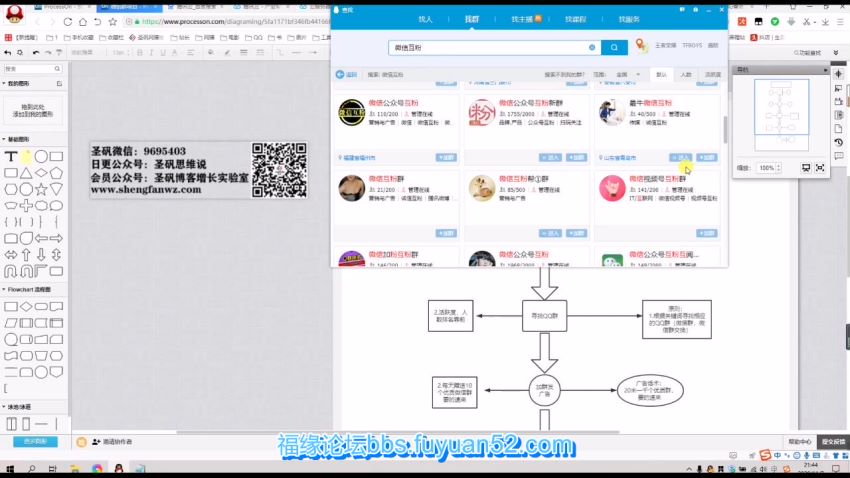The image size is (850, 478).
Task: Activate the format painter tool
Action: pyautogui.click(x=59, y=53)
